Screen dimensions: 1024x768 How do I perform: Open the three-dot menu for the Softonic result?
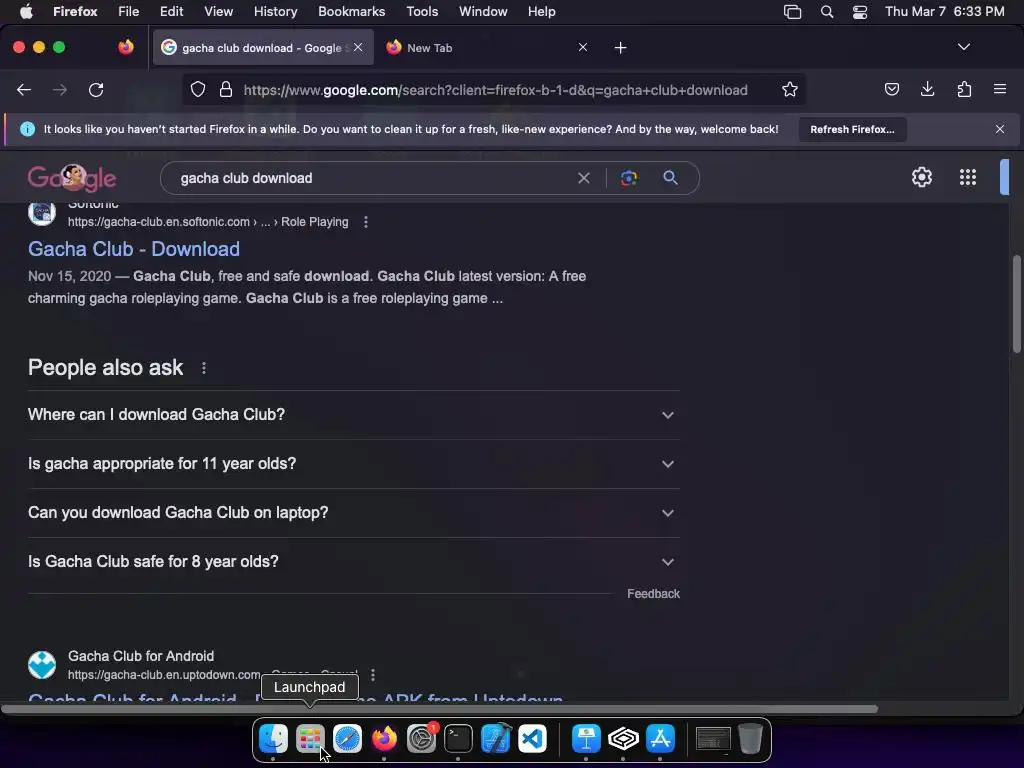[366, 222]
